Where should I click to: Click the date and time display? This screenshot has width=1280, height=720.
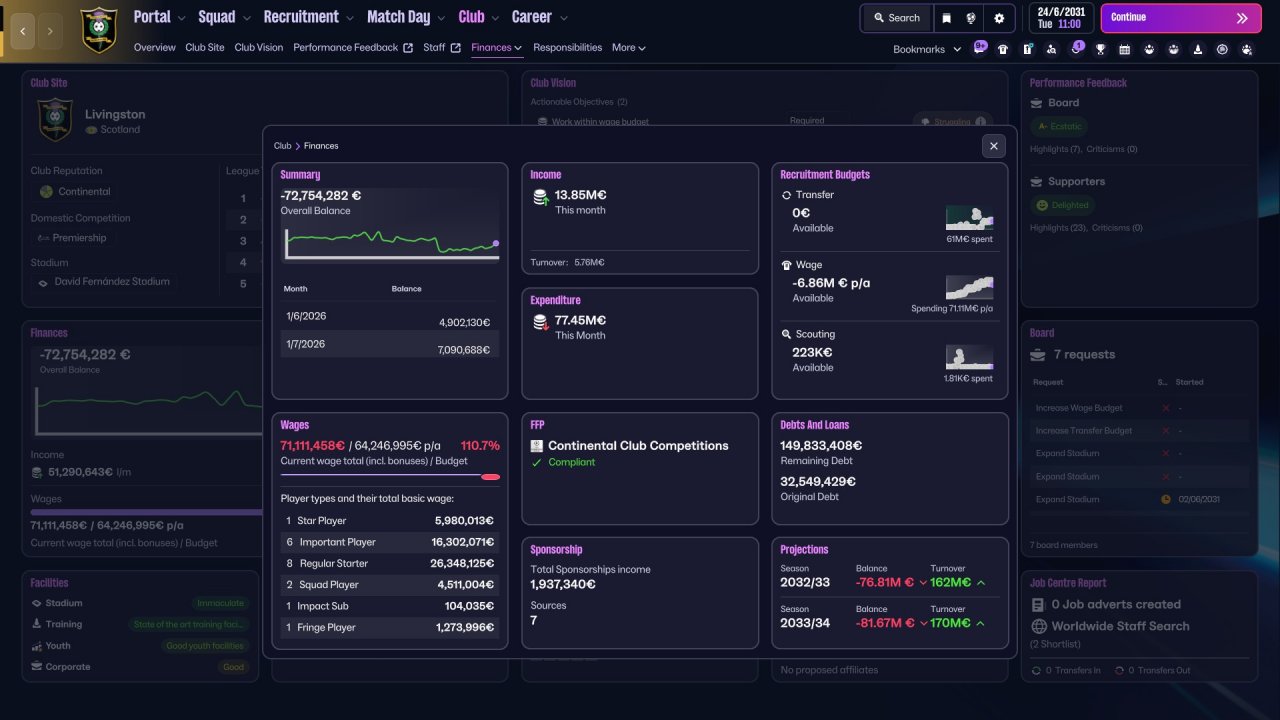point(1060,18)
